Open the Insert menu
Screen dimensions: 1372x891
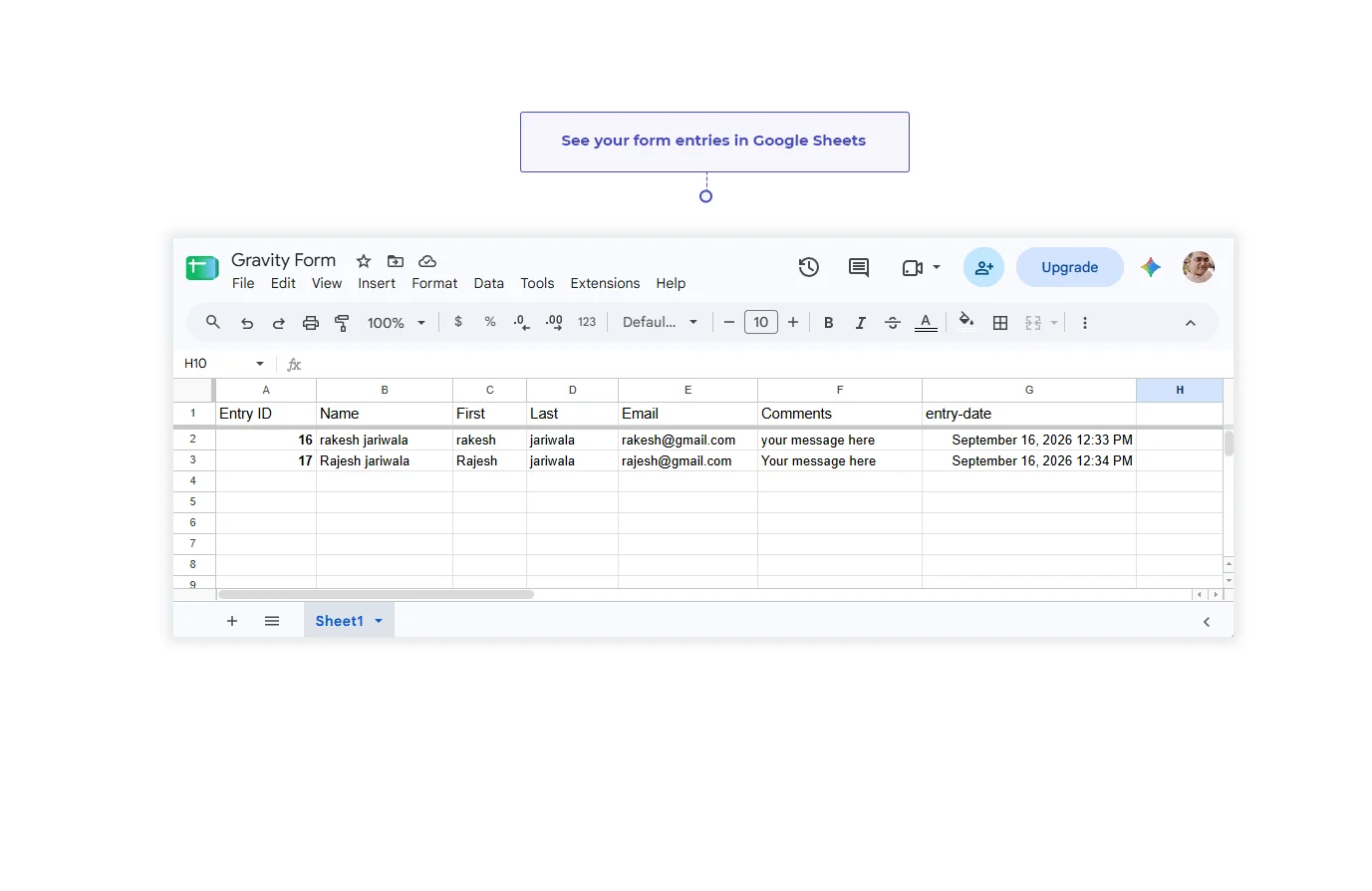377,284
